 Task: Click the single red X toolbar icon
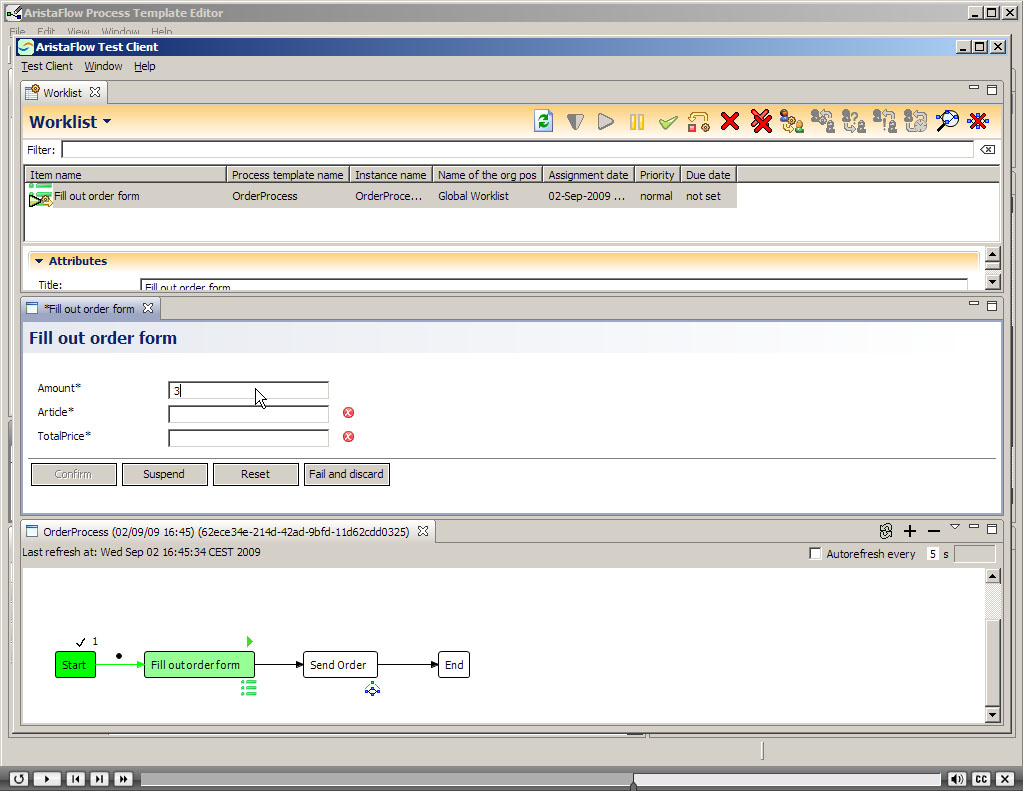pos(730,121)
